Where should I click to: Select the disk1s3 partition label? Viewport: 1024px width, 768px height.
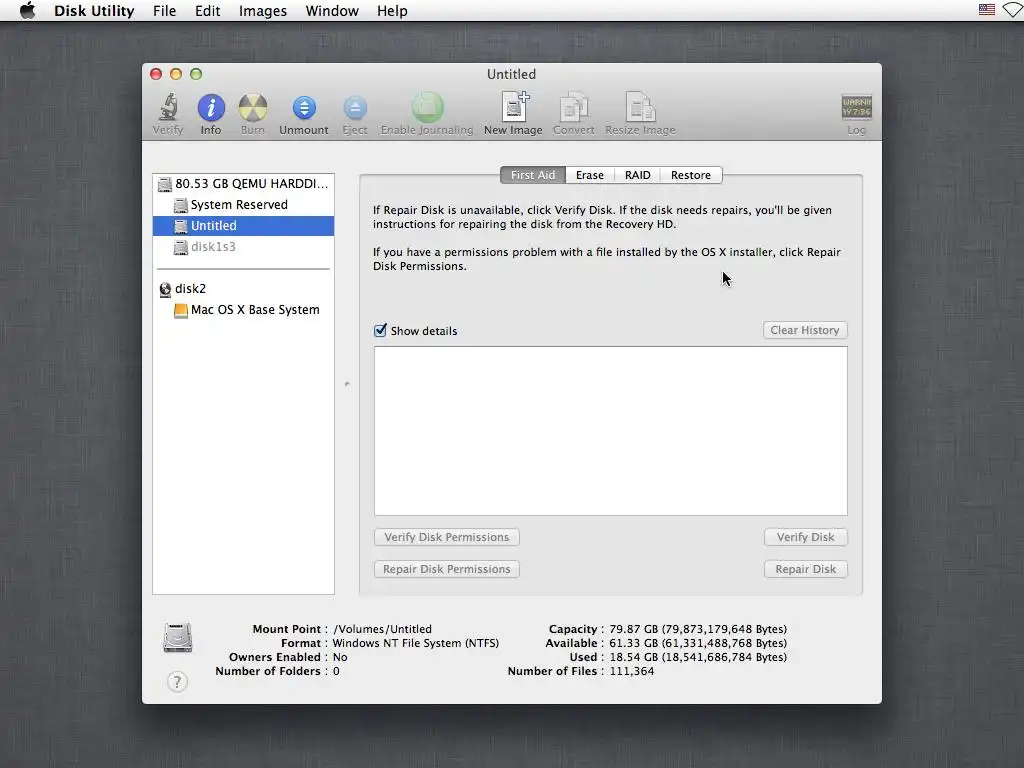click(x=213, y=247)
